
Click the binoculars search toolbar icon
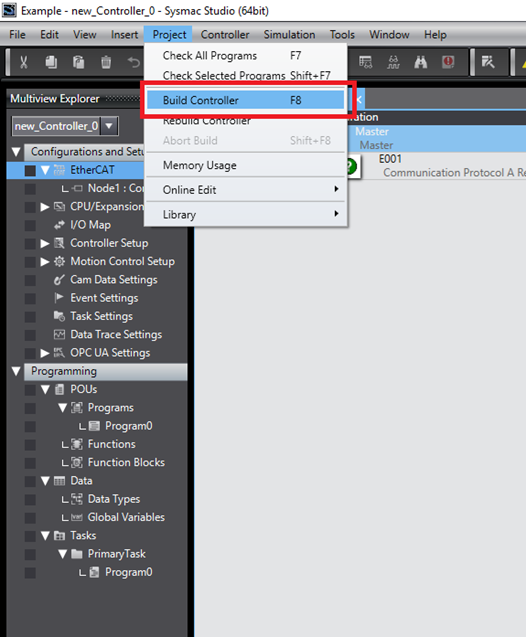(x=420, y=62)
